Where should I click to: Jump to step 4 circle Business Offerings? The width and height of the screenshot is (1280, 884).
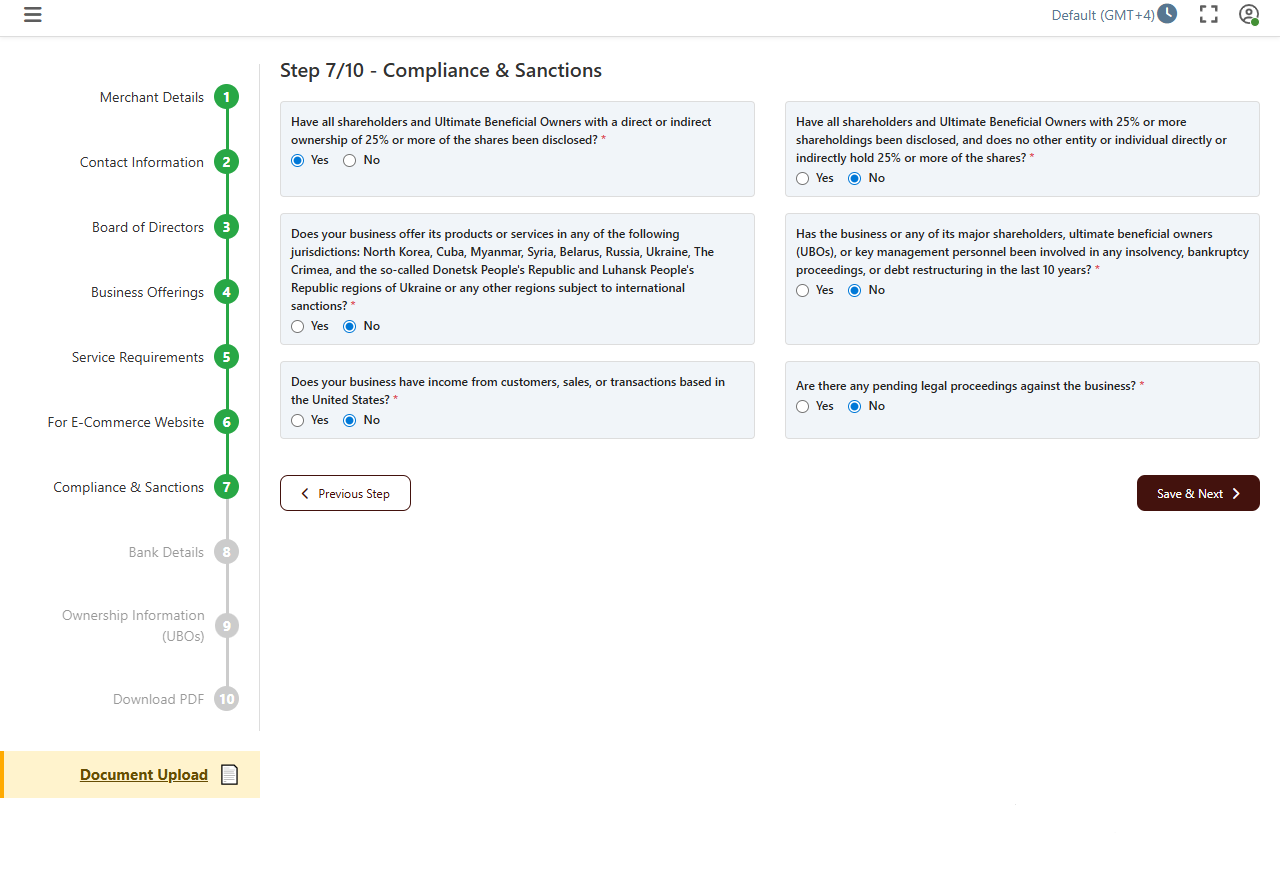tap(227, 292)
